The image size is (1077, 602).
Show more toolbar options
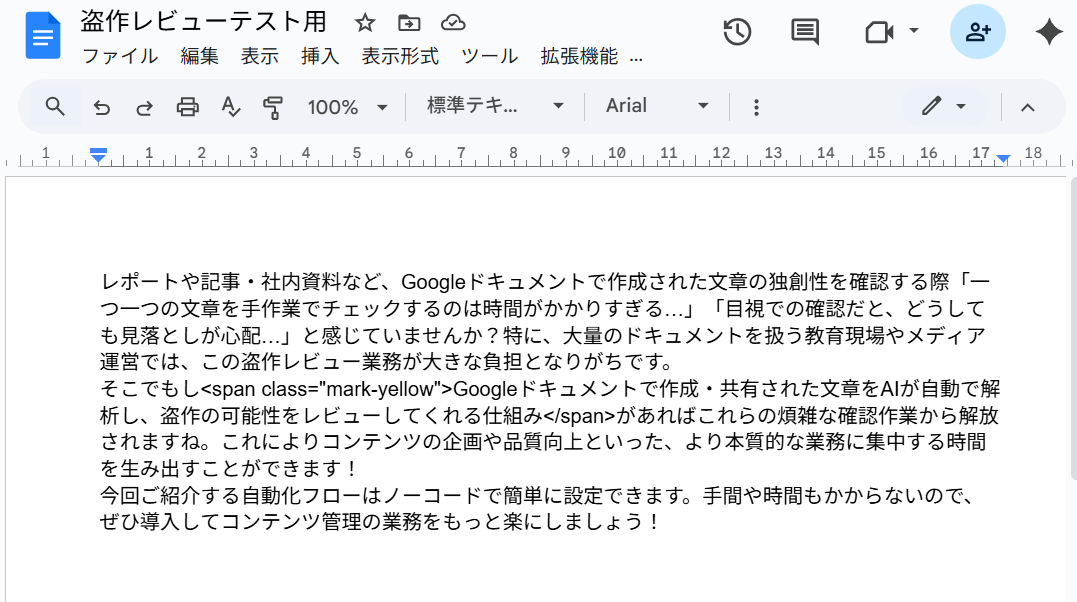(x=756, y=107)
